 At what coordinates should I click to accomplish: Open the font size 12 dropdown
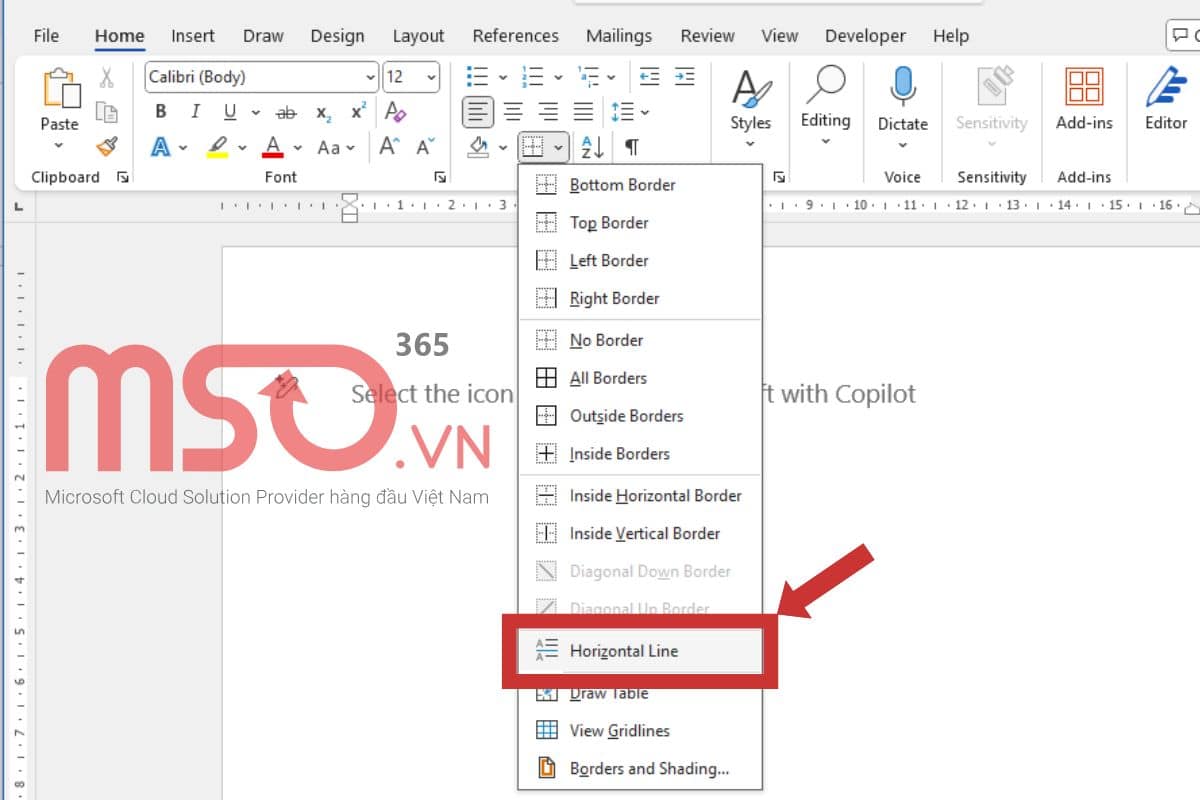(x=431, y=77)
